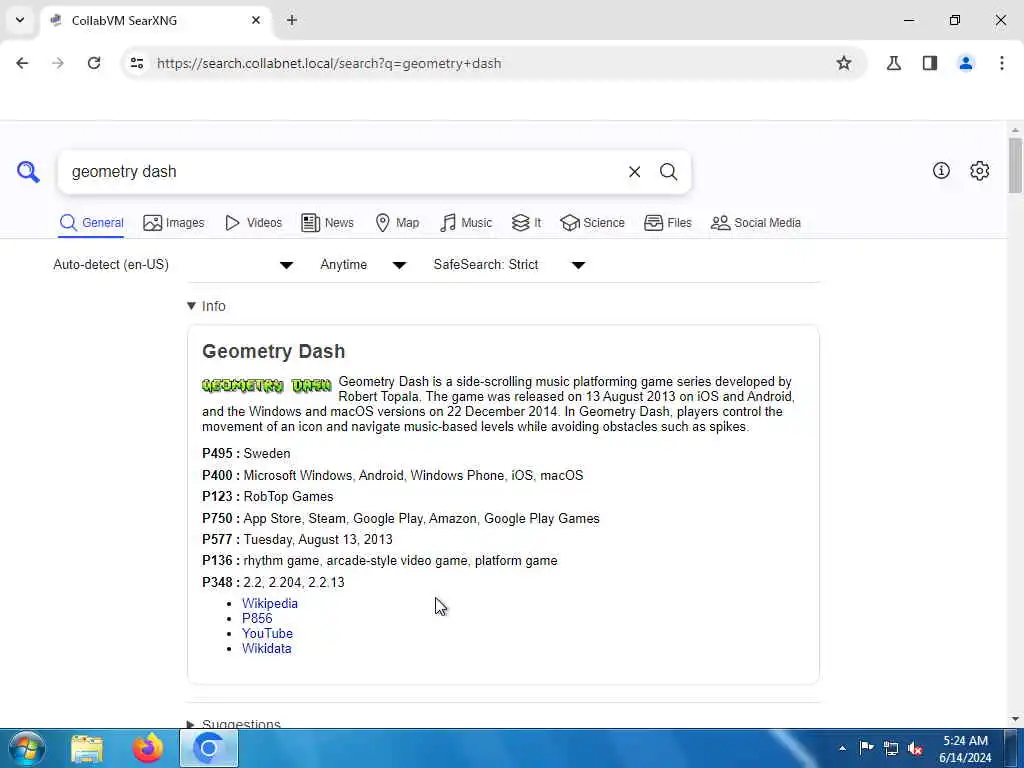
Task: Open the Wikipedia link
Action: 270,603
